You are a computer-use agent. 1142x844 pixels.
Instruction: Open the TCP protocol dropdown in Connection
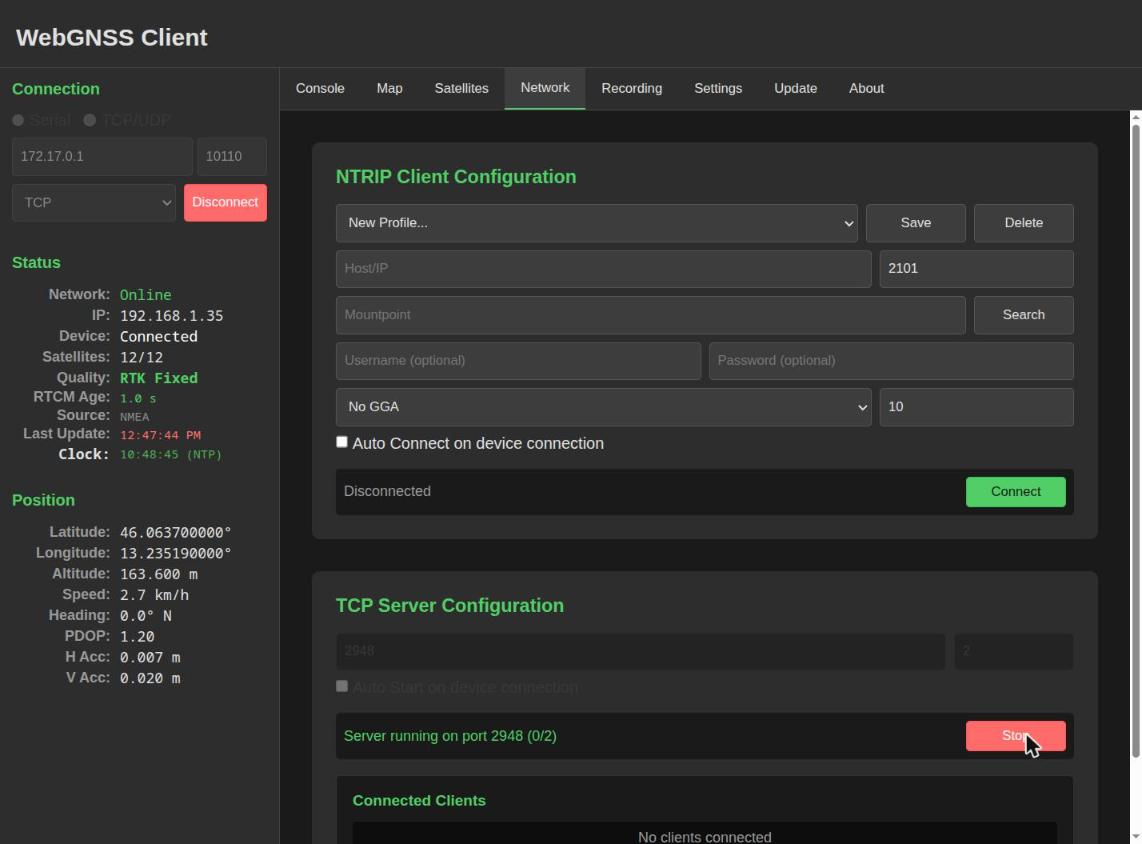(x=94, y=202)
